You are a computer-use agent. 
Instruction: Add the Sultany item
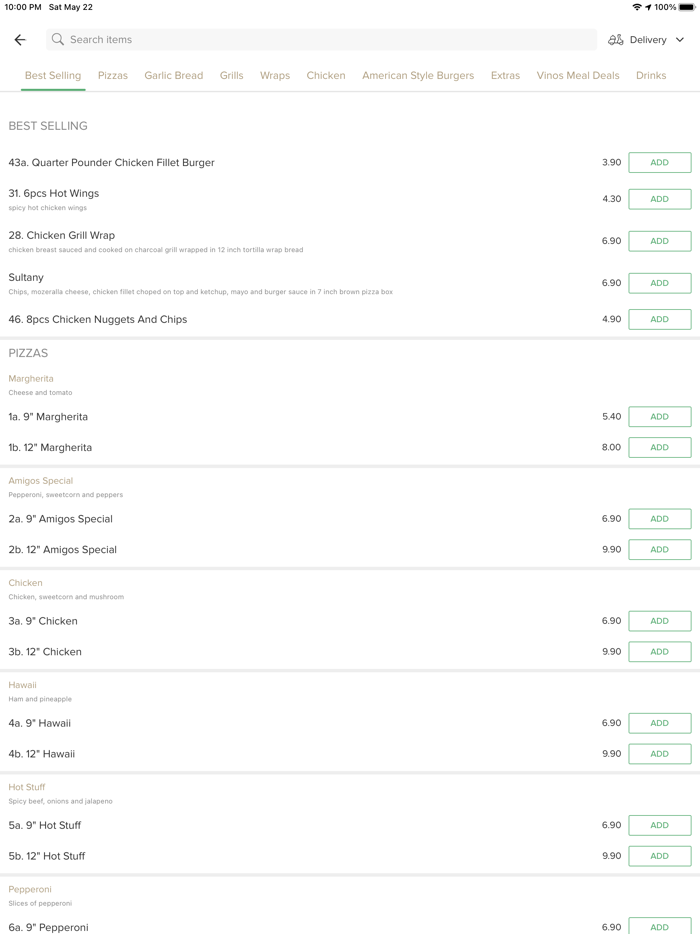659,283
